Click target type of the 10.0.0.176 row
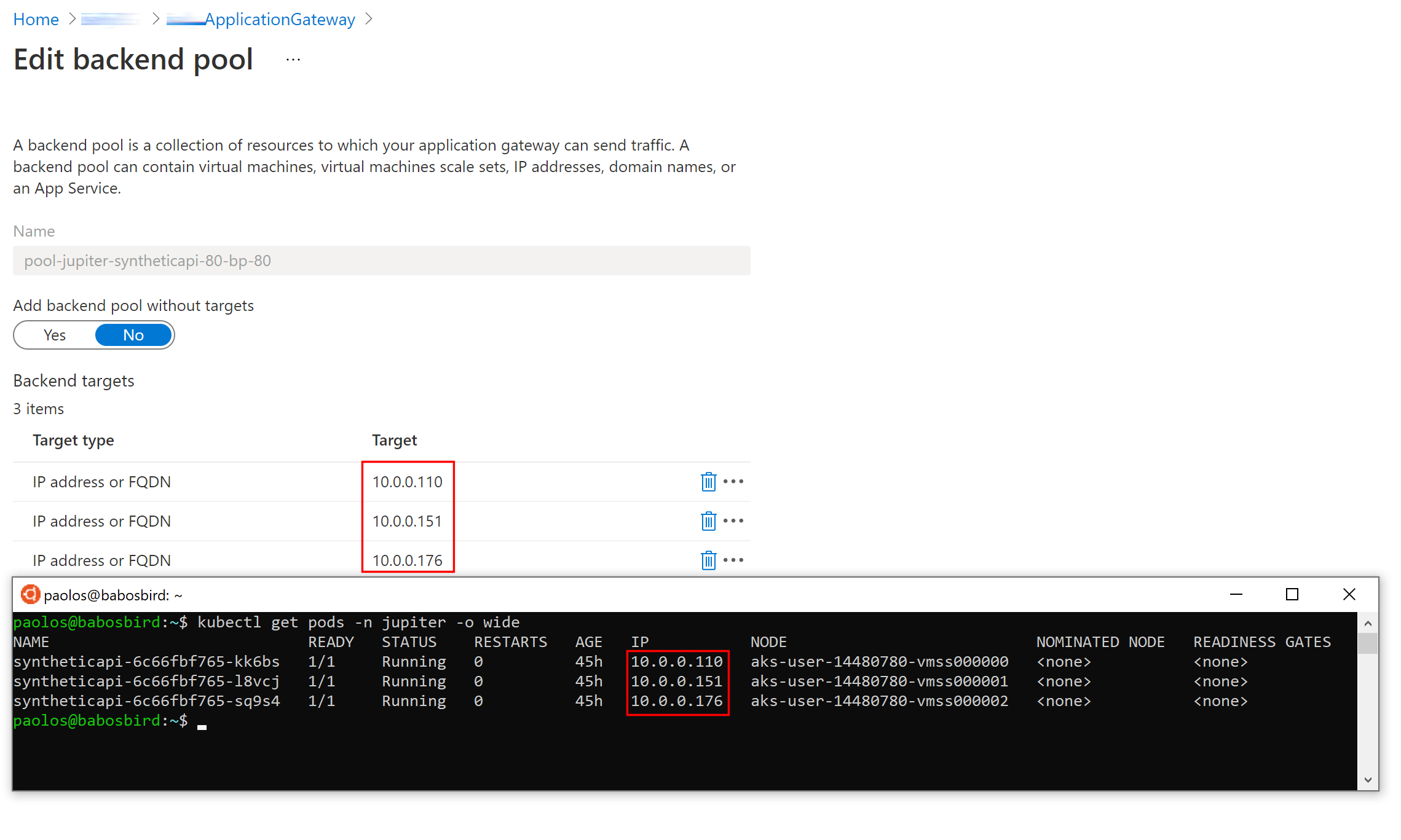This screenshot has width=1401, height=840. point(102,560)
